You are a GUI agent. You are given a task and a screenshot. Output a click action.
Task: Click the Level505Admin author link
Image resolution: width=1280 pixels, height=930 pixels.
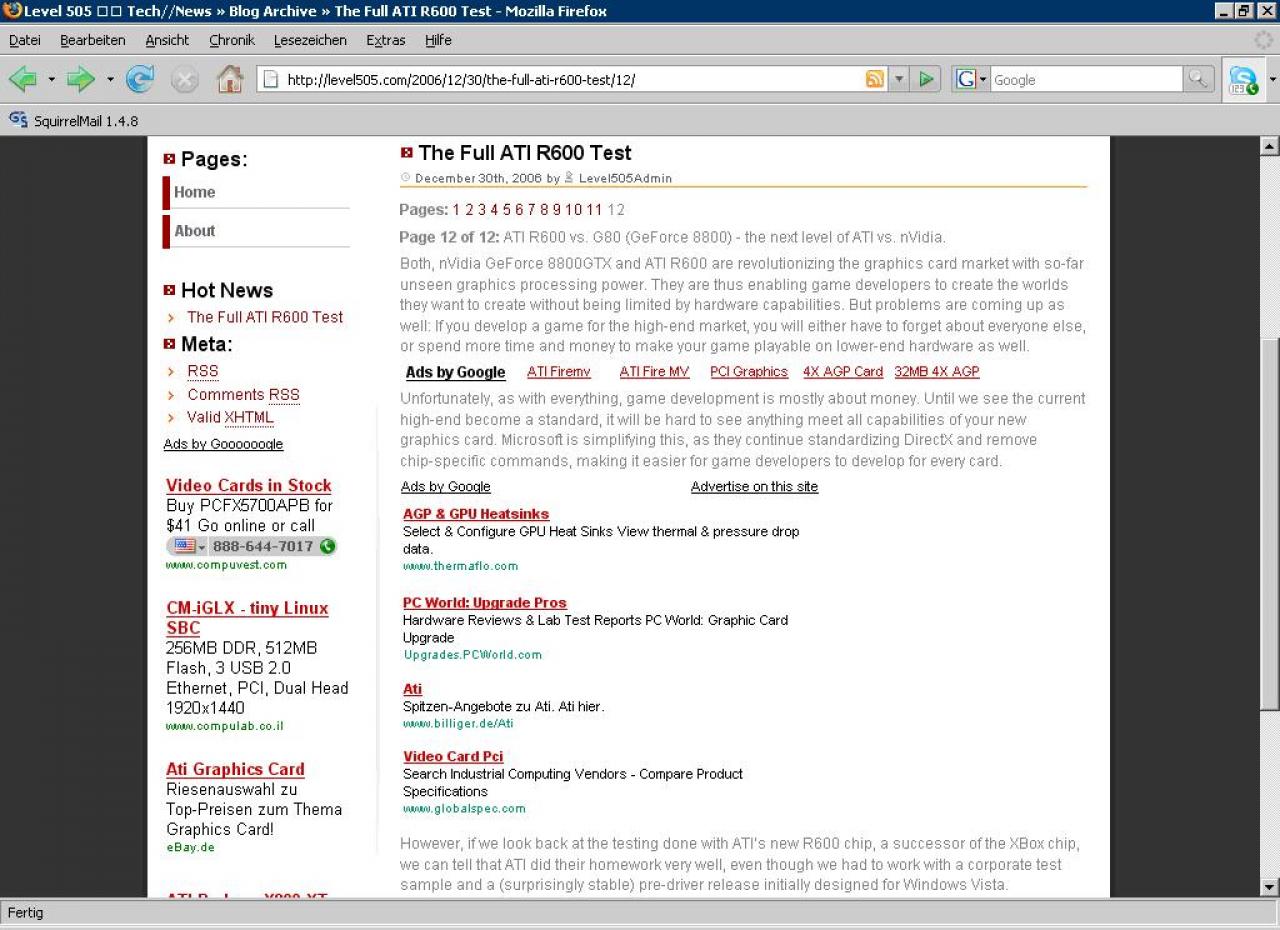click(625, 179)
